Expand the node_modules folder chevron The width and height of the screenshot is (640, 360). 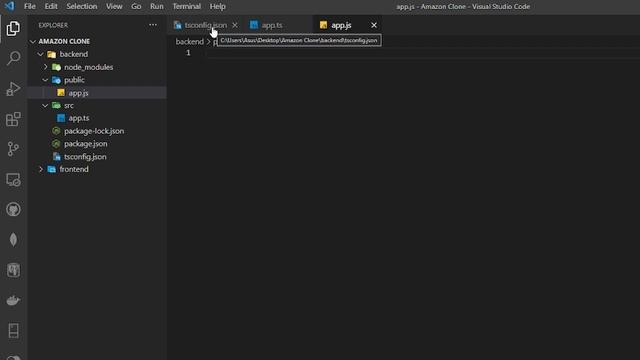click(45, 67)
